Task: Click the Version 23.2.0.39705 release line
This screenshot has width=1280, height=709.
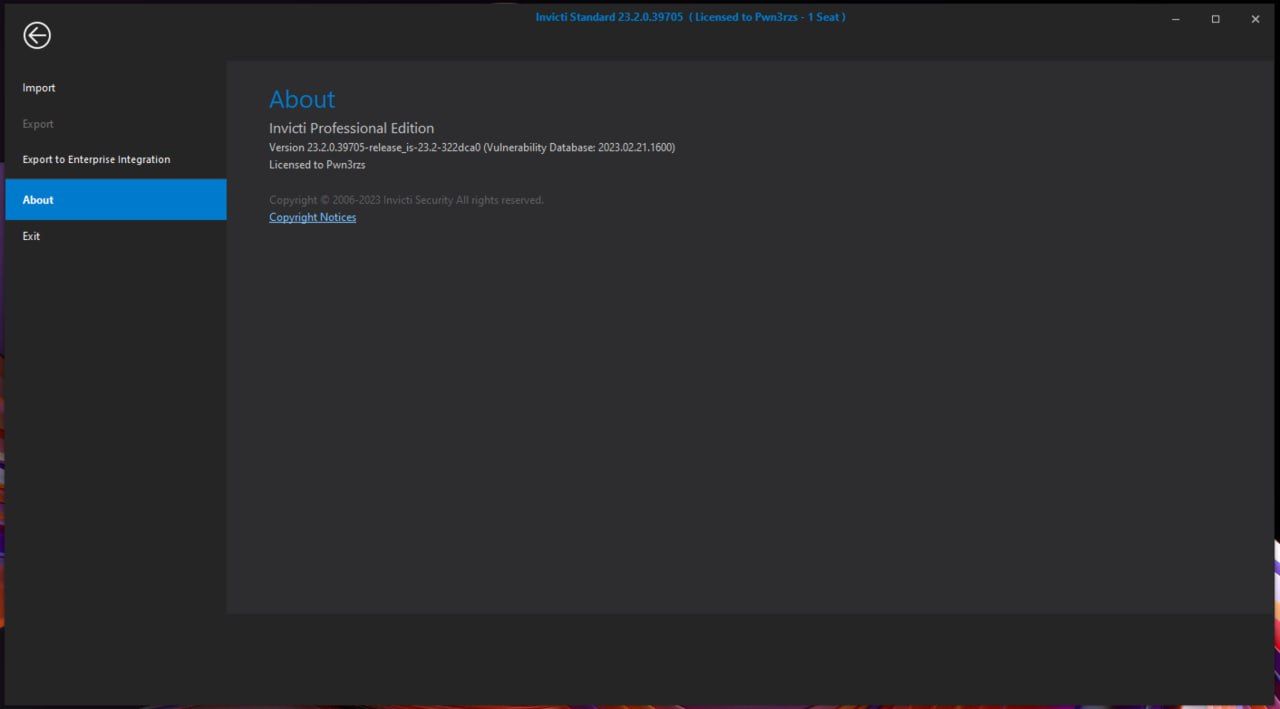Action: [x=472, y=147]
